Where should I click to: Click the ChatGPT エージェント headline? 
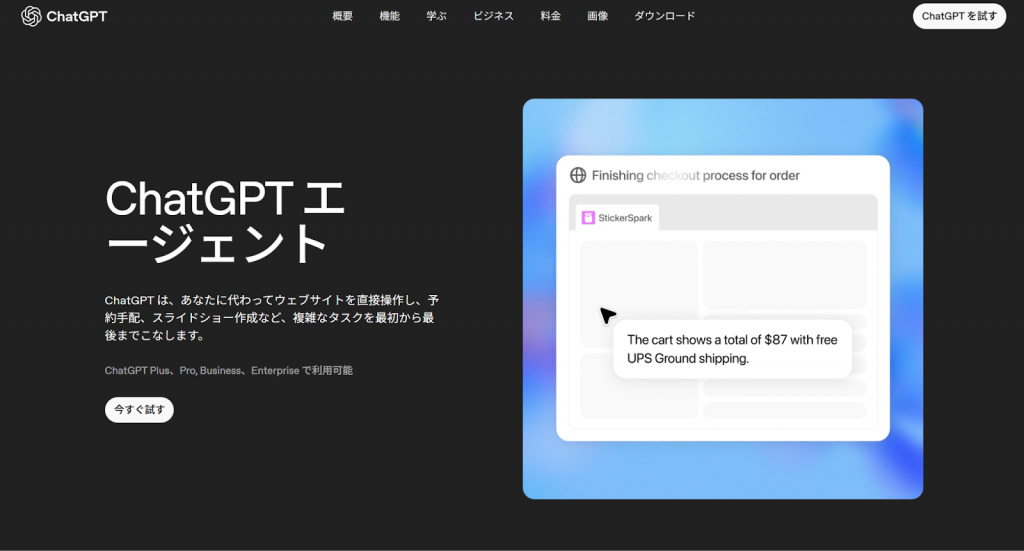click(225, 221)
